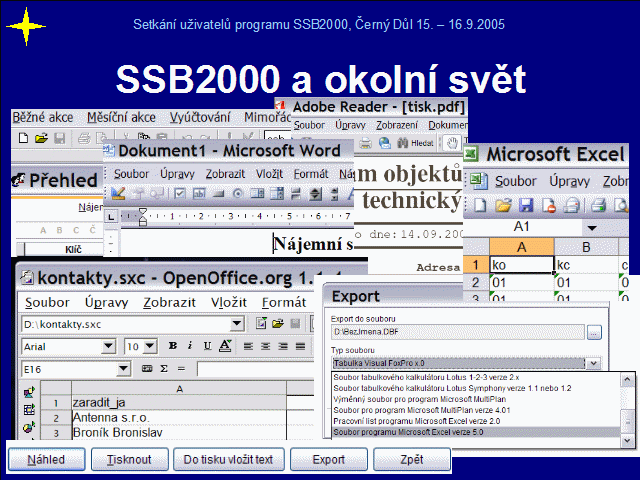Select Hand tool in Adobe Reader

click(452, 143)
